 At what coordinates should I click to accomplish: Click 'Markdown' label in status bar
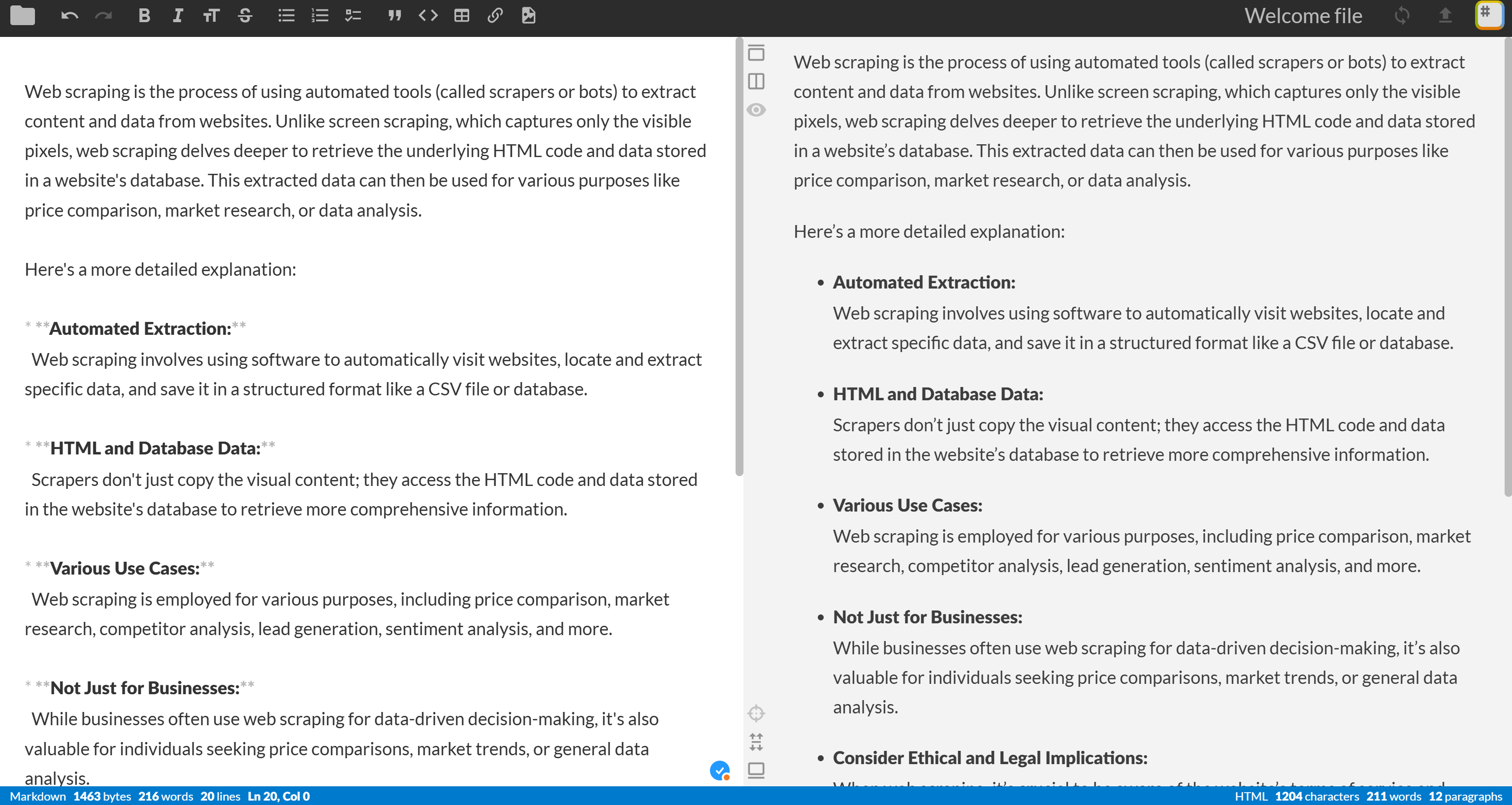click(x=38, y=796)
